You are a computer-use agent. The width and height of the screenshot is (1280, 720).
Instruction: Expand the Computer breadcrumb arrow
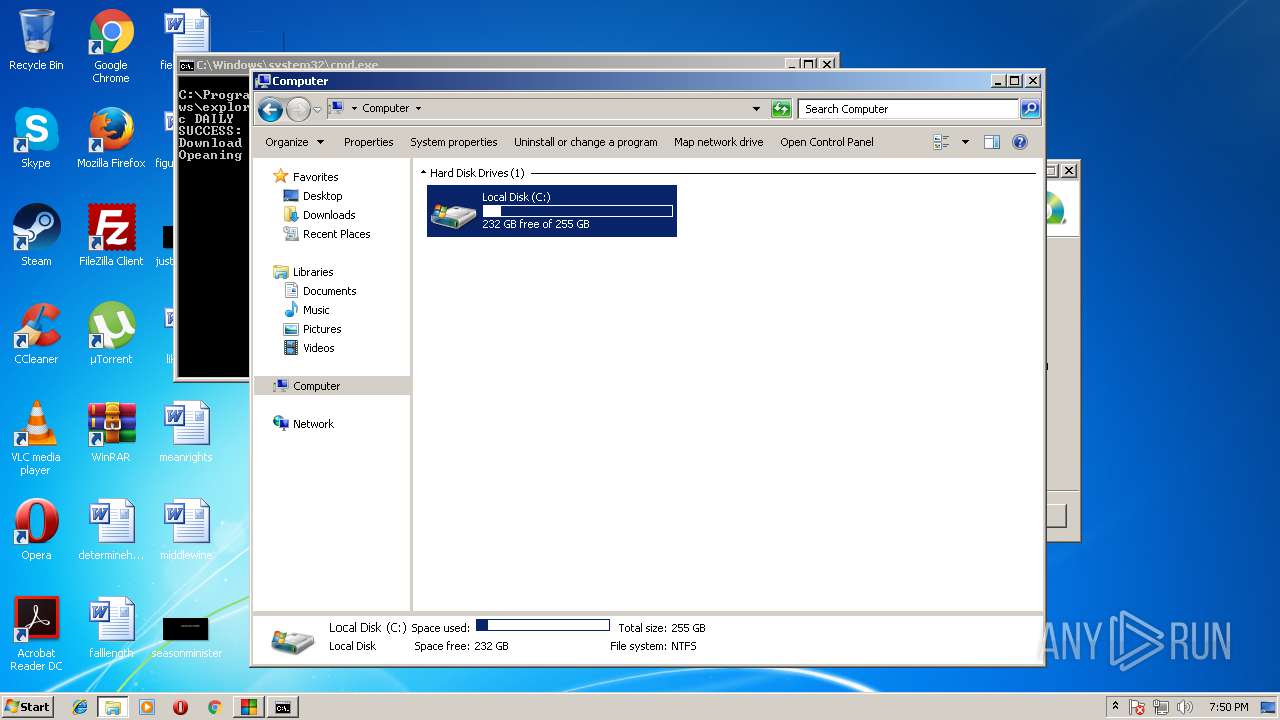[418, 108]
